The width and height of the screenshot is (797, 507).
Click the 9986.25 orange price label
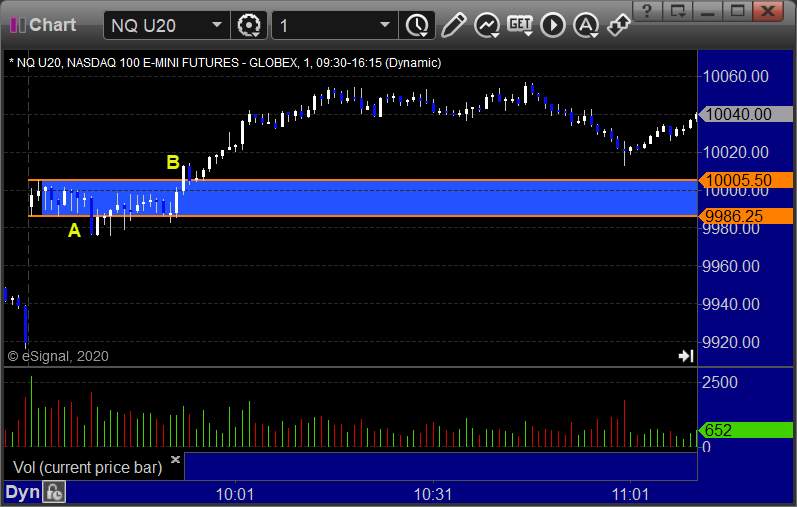click(x=746, y=216)
